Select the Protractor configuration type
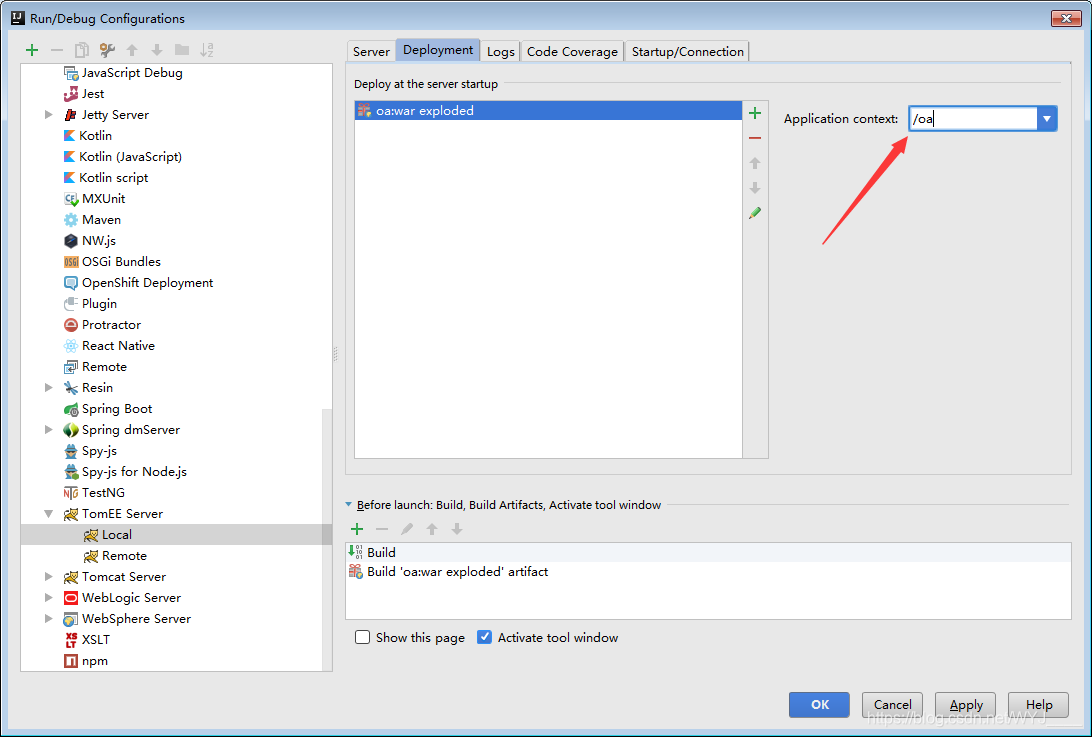Viewport: 1092px width, 737px height. [102, 325]
